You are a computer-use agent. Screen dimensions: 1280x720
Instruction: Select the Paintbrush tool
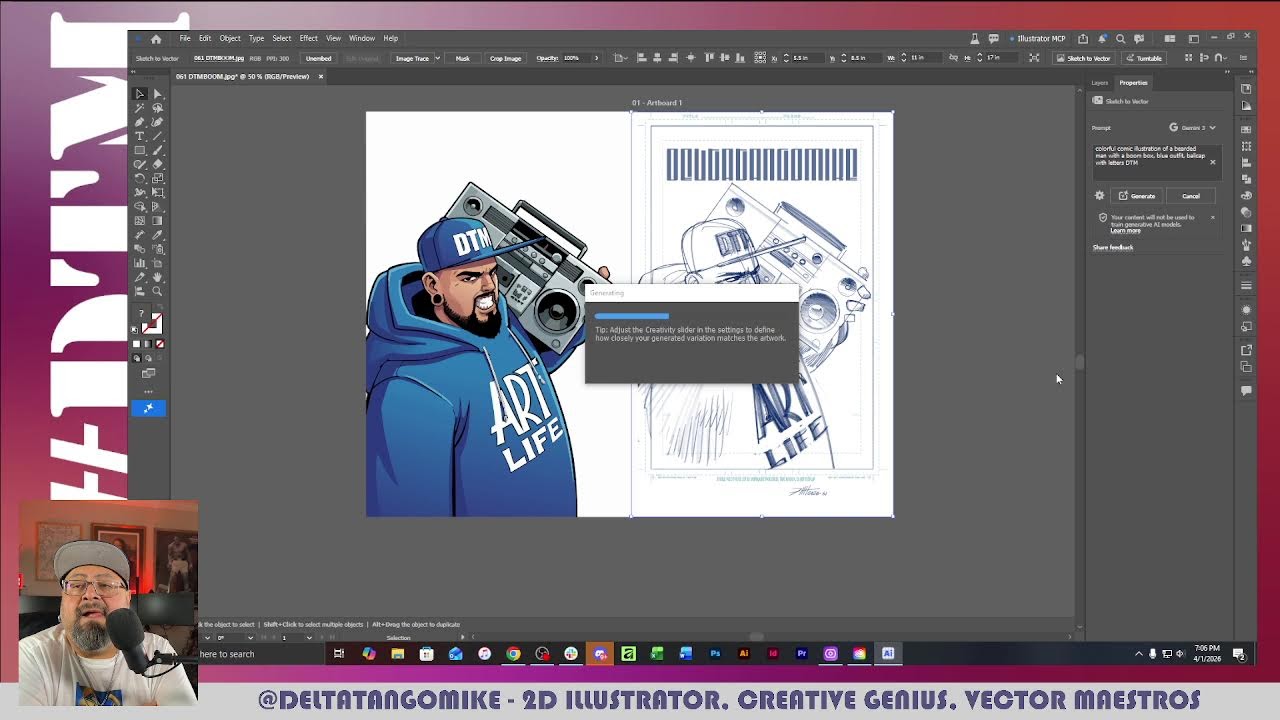click(x=158, y=150)
